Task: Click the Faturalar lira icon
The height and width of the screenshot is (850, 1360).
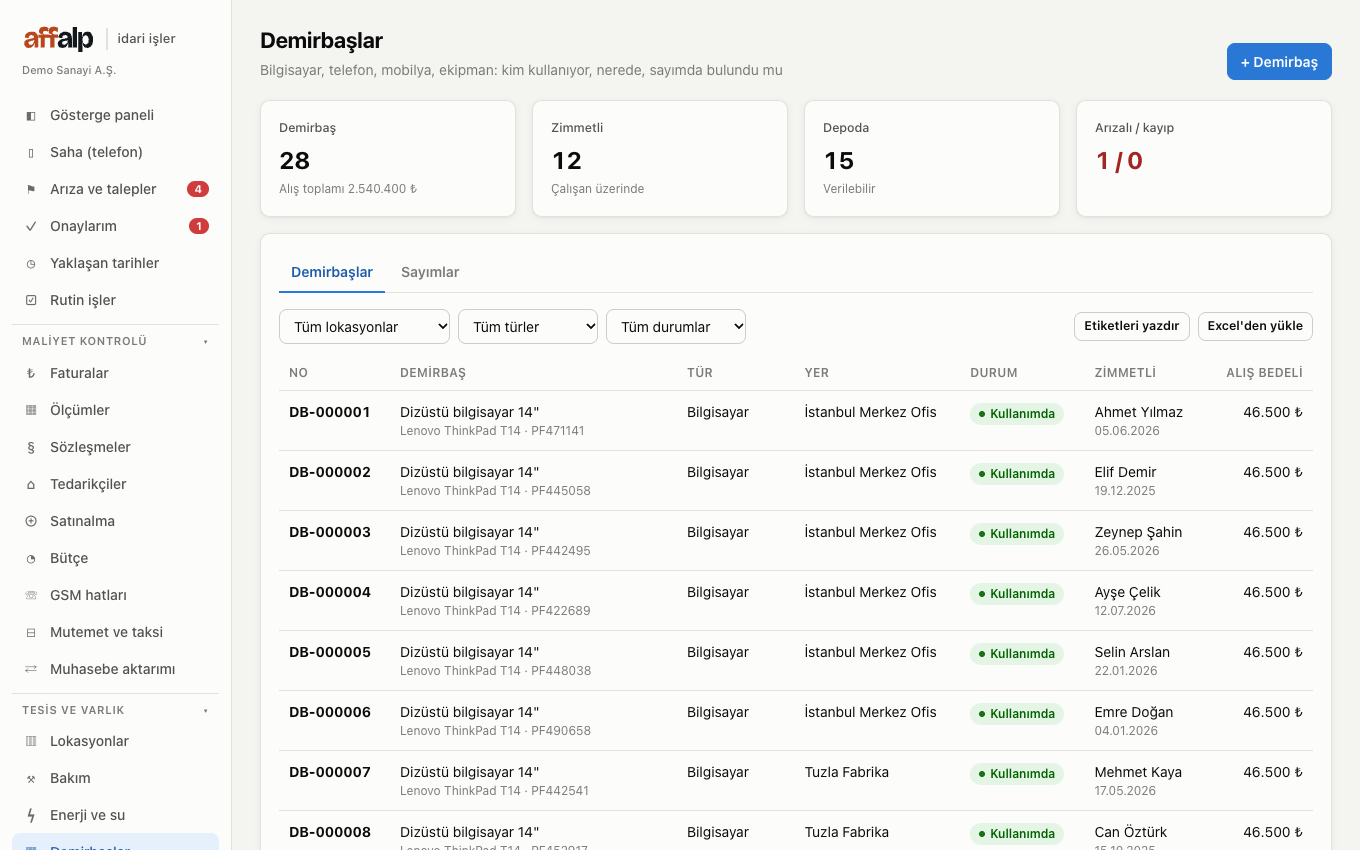Action: pos(31,374)
